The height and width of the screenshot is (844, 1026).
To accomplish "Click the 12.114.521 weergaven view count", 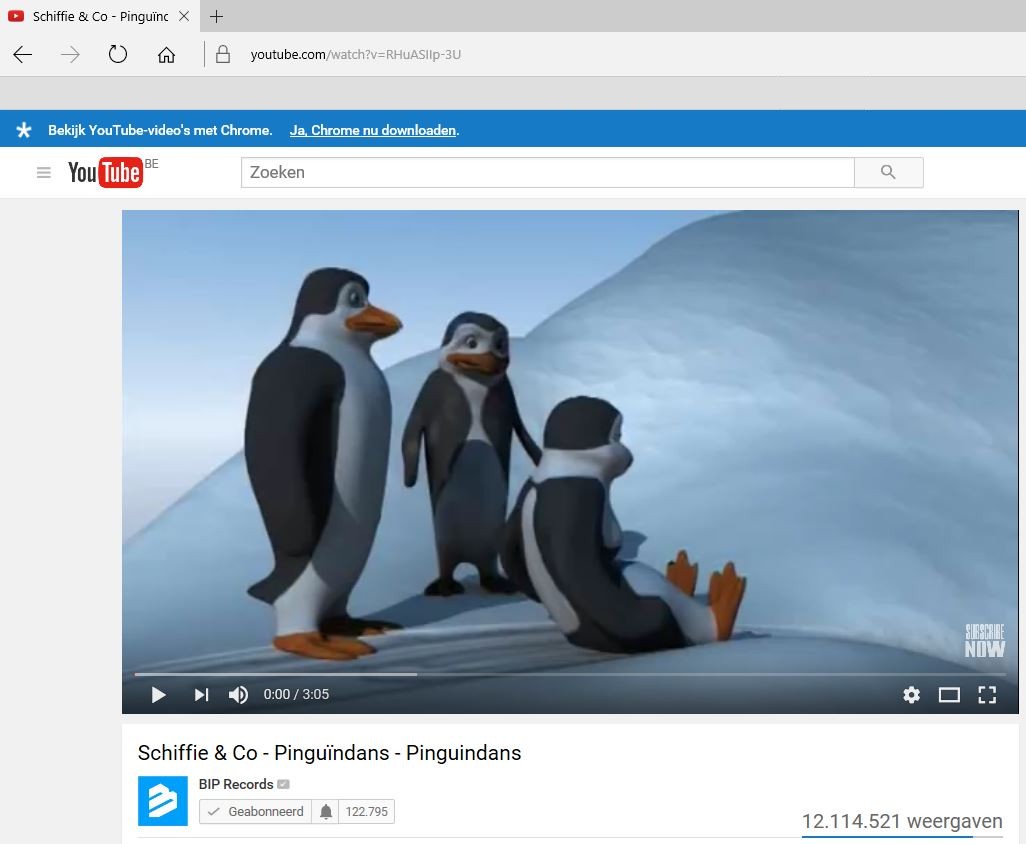I will (x=902, y=820).
